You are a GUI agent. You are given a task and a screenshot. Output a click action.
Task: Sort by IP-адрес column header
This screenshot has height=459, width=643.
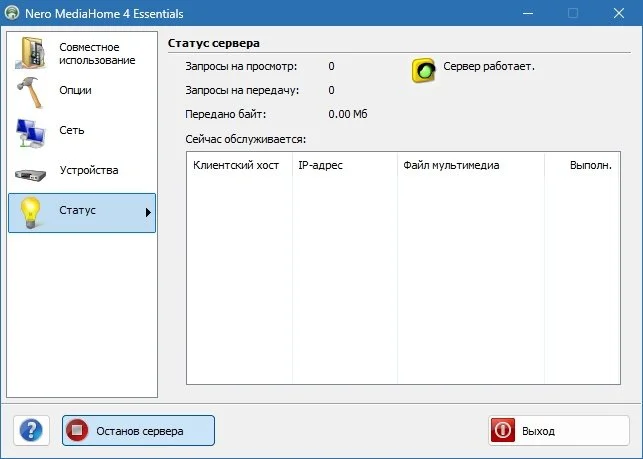click(345, 165)
